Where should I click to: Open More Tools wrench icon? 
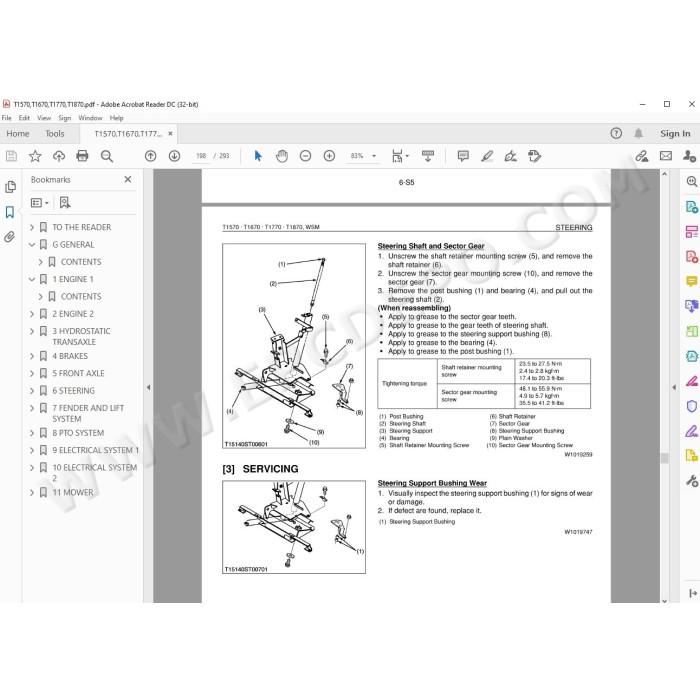coord(691,481)
